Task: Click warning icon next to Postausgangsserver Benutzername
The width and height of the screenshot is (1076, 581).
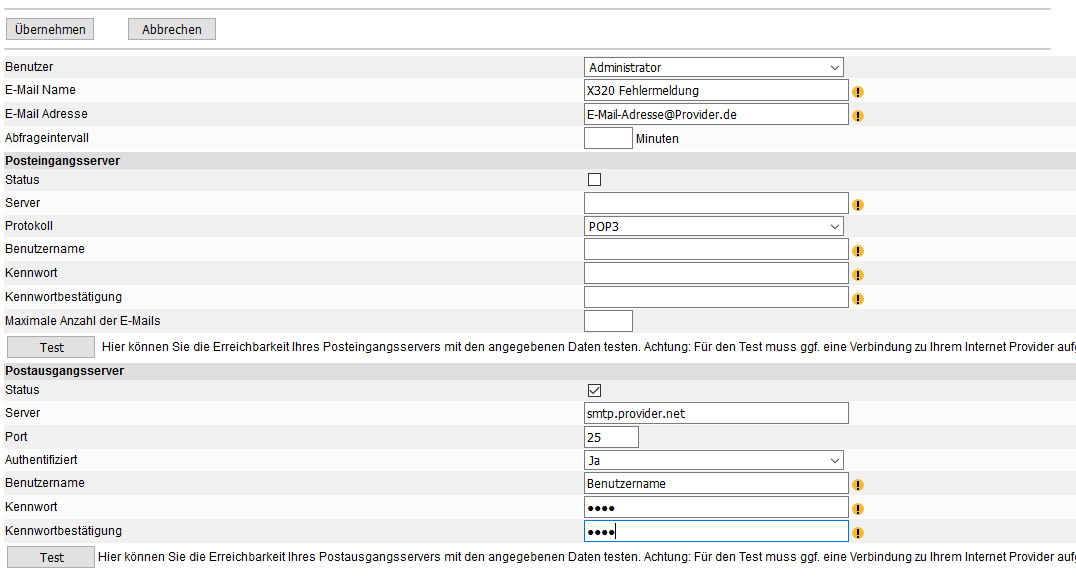Action: pyautogui.click(x=857, y=485)
